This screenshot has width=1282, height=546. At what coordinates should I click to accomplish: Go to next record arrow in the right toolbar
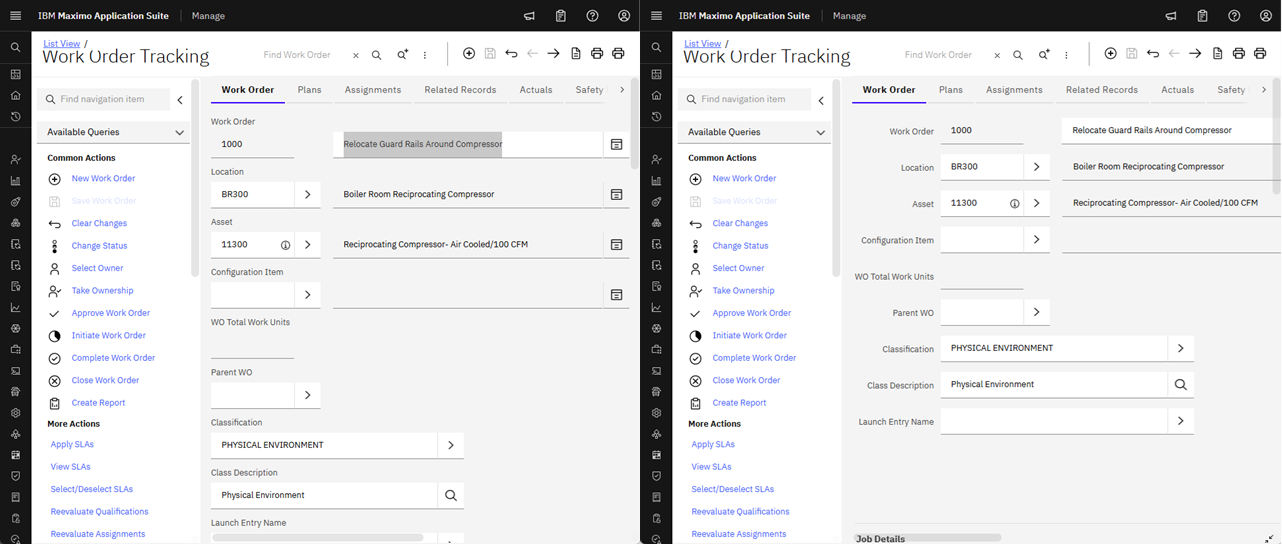[1194, 54]
